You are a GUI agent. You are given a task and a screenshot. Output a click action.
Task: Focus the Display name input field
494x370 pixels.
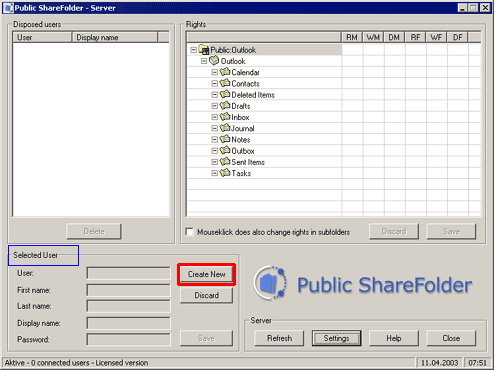coord(128,323)
